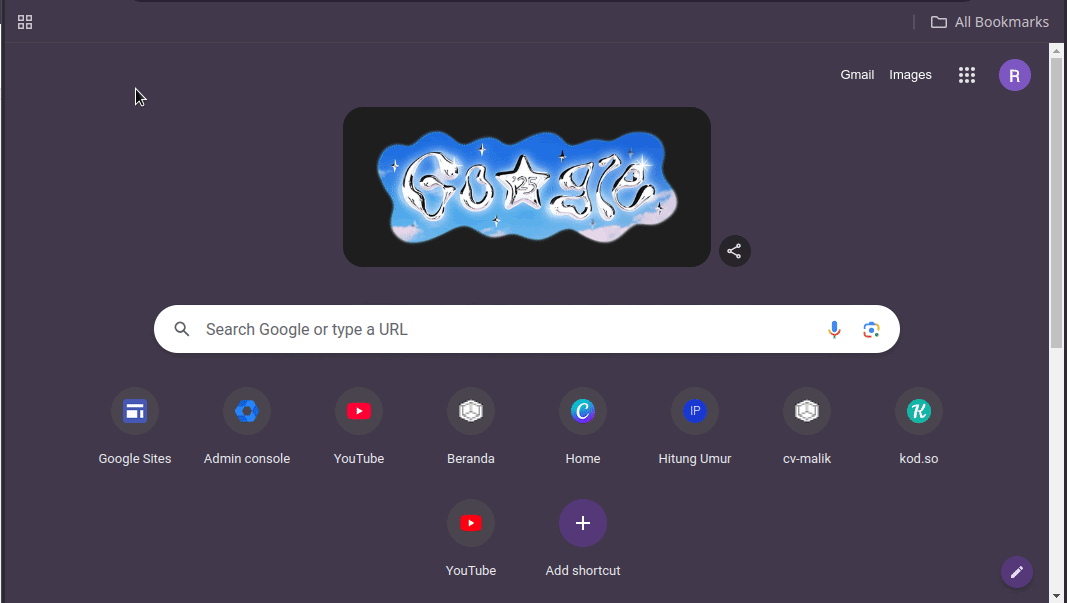The width and height of the screenshot is (1067, 603).
Task: Open the kod.so shortcut
Action: pos(918,411)
